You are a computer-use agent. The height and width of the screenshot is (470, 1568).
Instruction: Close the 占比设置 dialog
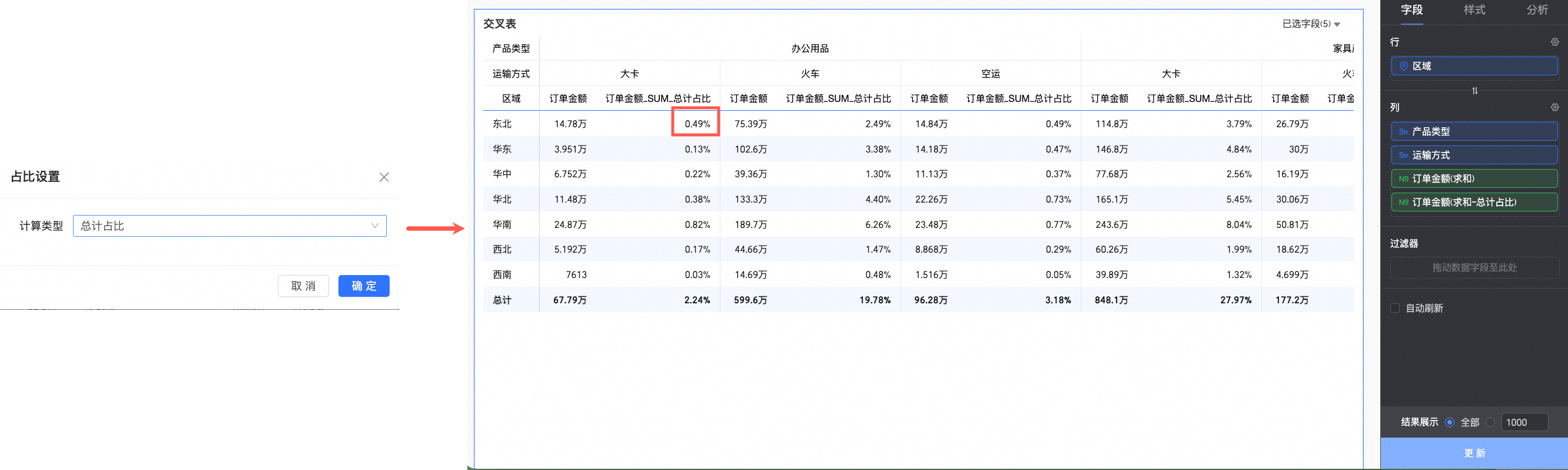[x=384, y=177]
